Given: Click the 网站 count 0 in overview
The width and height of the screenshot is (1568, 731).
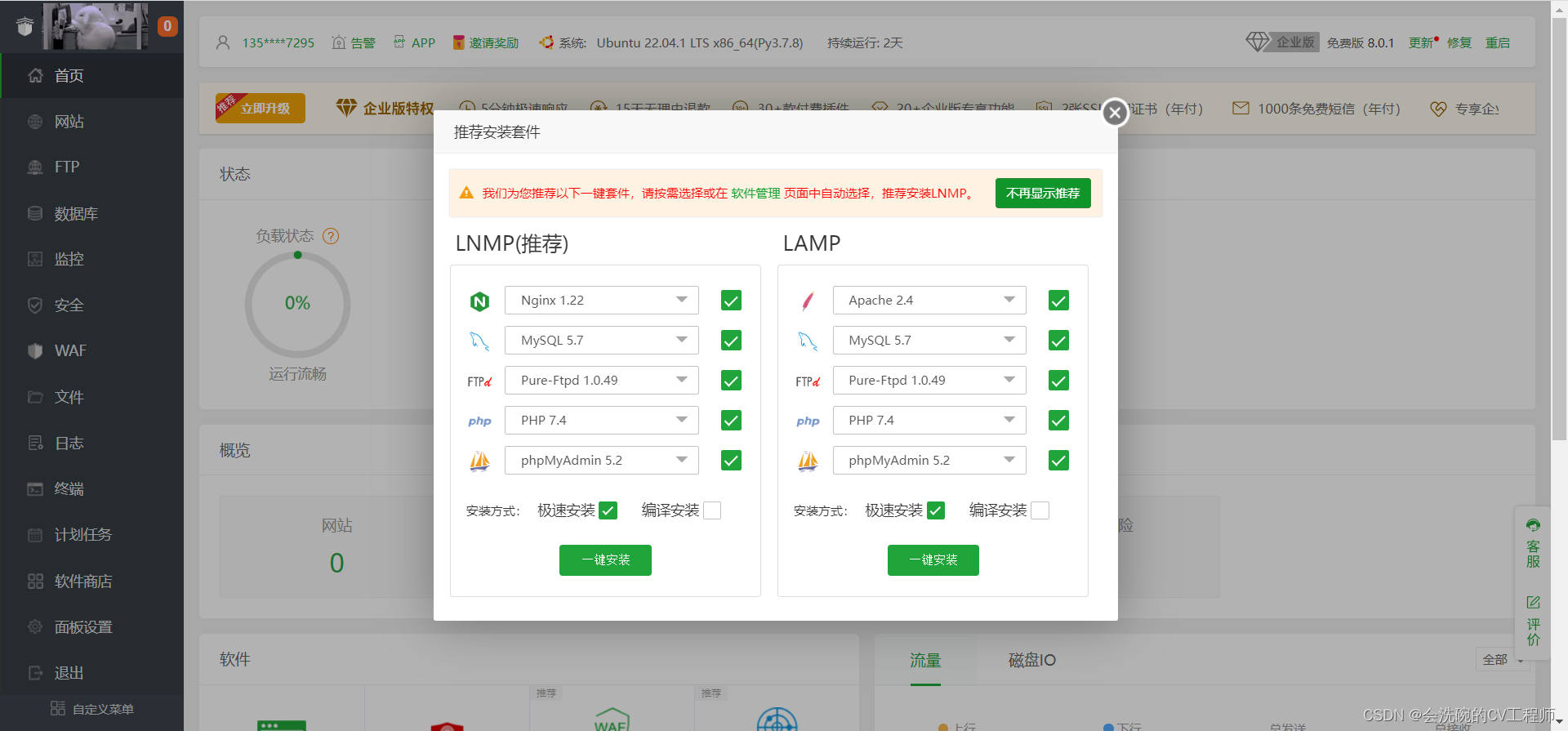Looking at the screenshot, I should click(336, 563).
